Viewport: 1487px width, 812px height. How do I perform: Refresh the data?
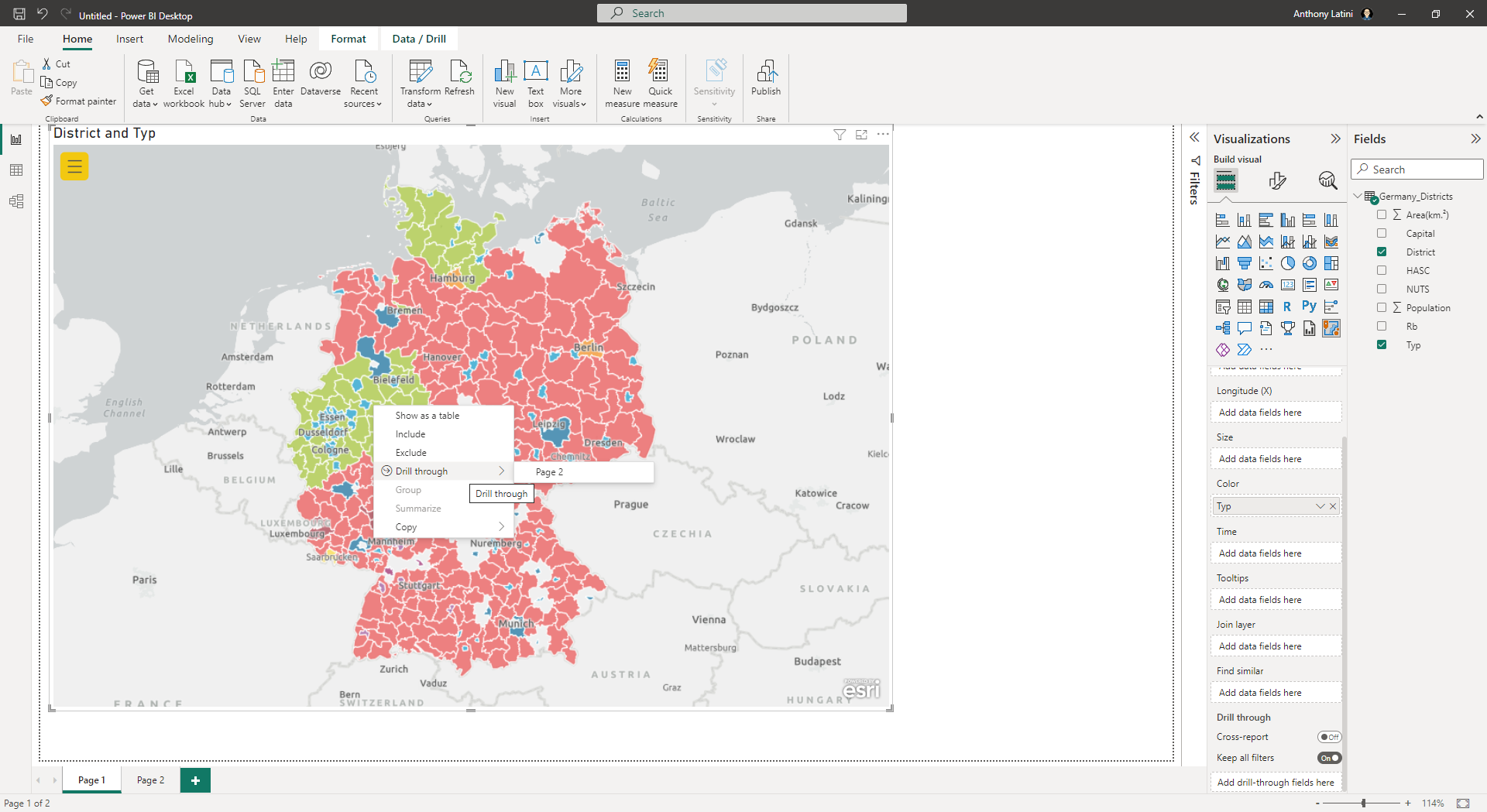460,82
